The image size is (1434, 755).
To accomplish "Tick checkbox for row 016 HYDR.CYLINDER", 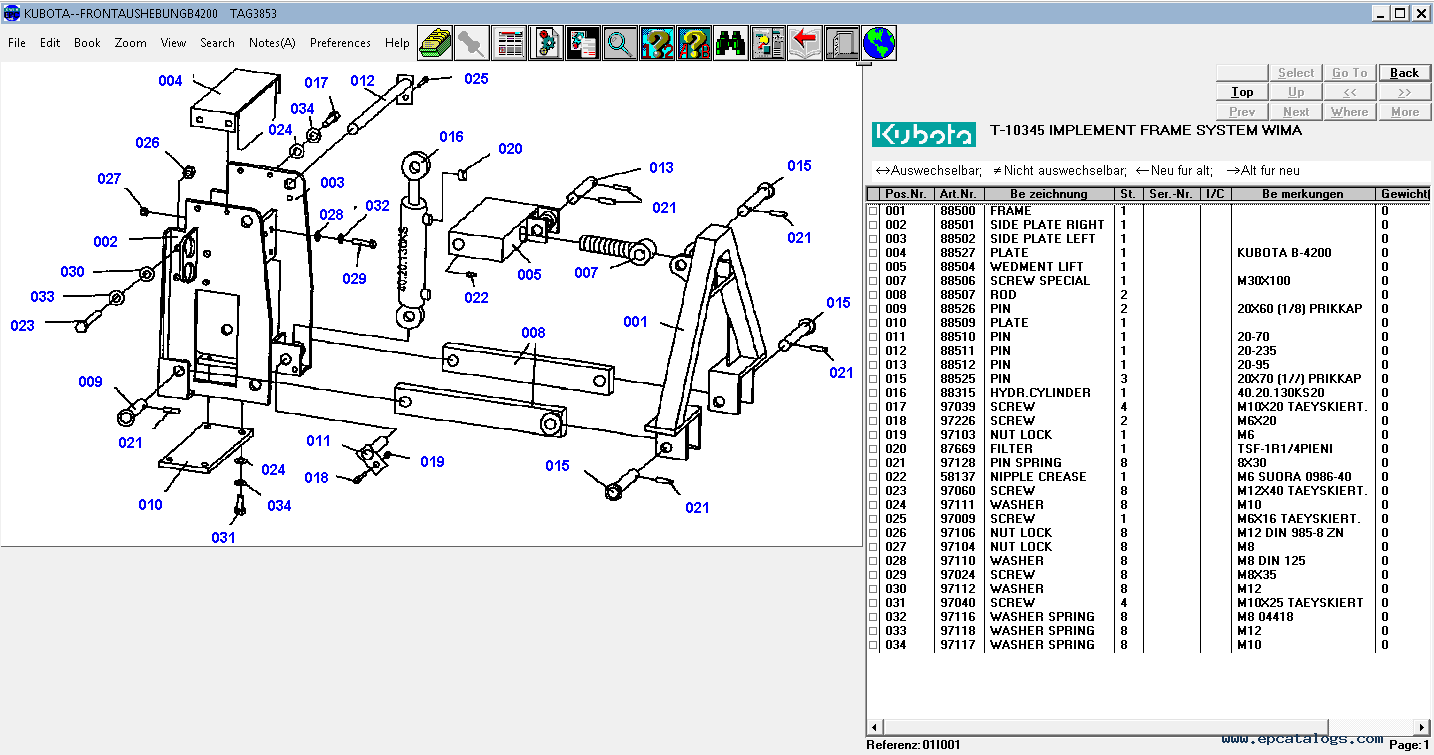I will tap(873, 393).
